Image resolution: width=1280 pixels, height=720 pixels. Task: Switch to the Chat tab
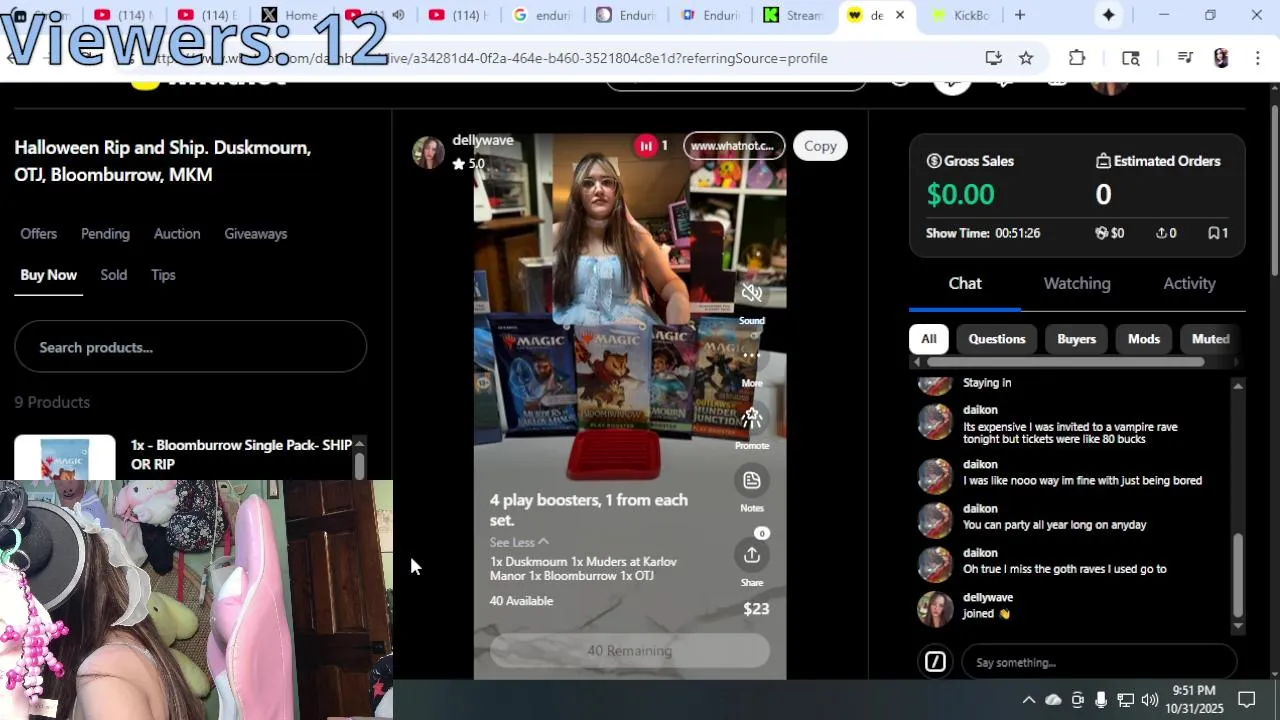pyautogui.click(x=965, y=283)
